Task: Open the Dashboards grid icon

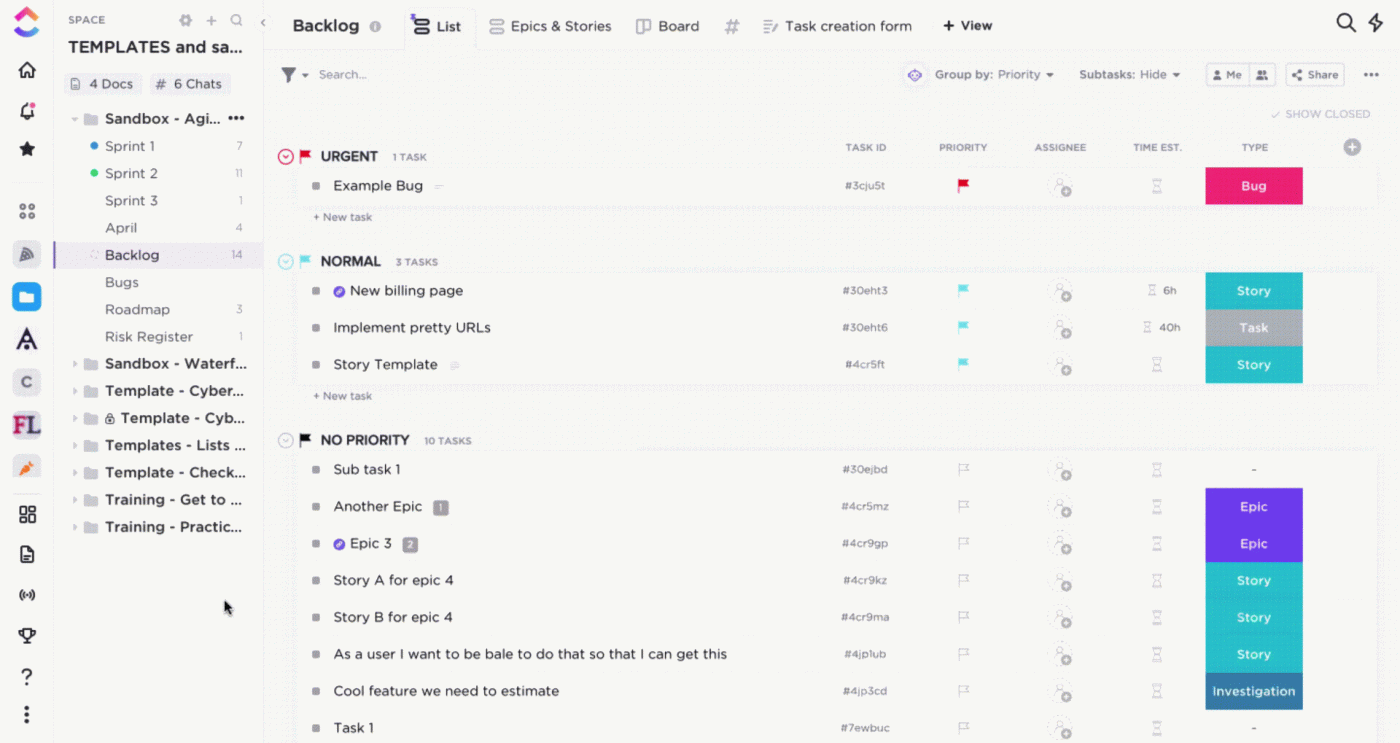Action: click(27, 514)
